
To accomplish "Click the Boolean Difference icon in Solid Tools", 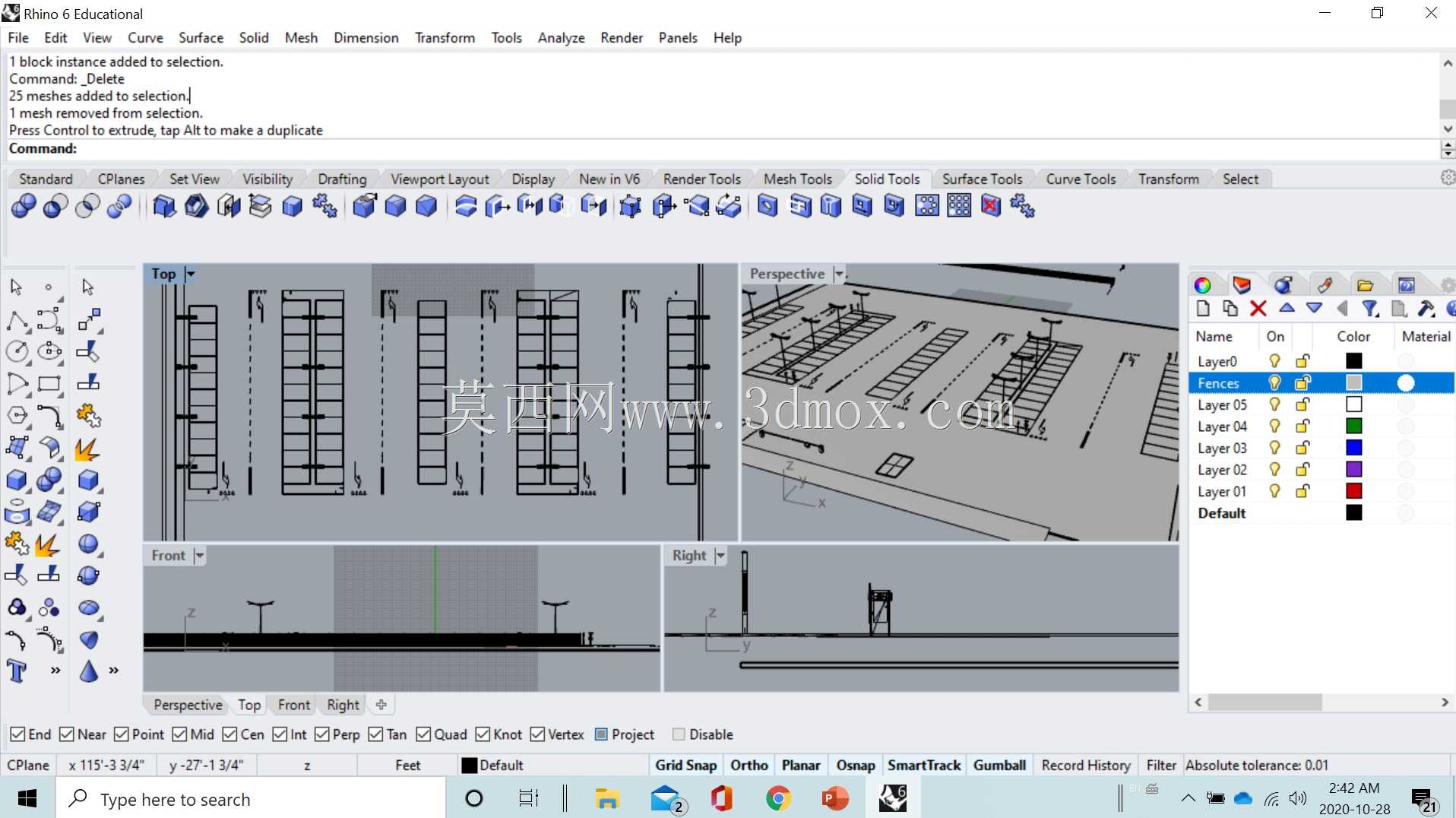I will tap(55, 206).
